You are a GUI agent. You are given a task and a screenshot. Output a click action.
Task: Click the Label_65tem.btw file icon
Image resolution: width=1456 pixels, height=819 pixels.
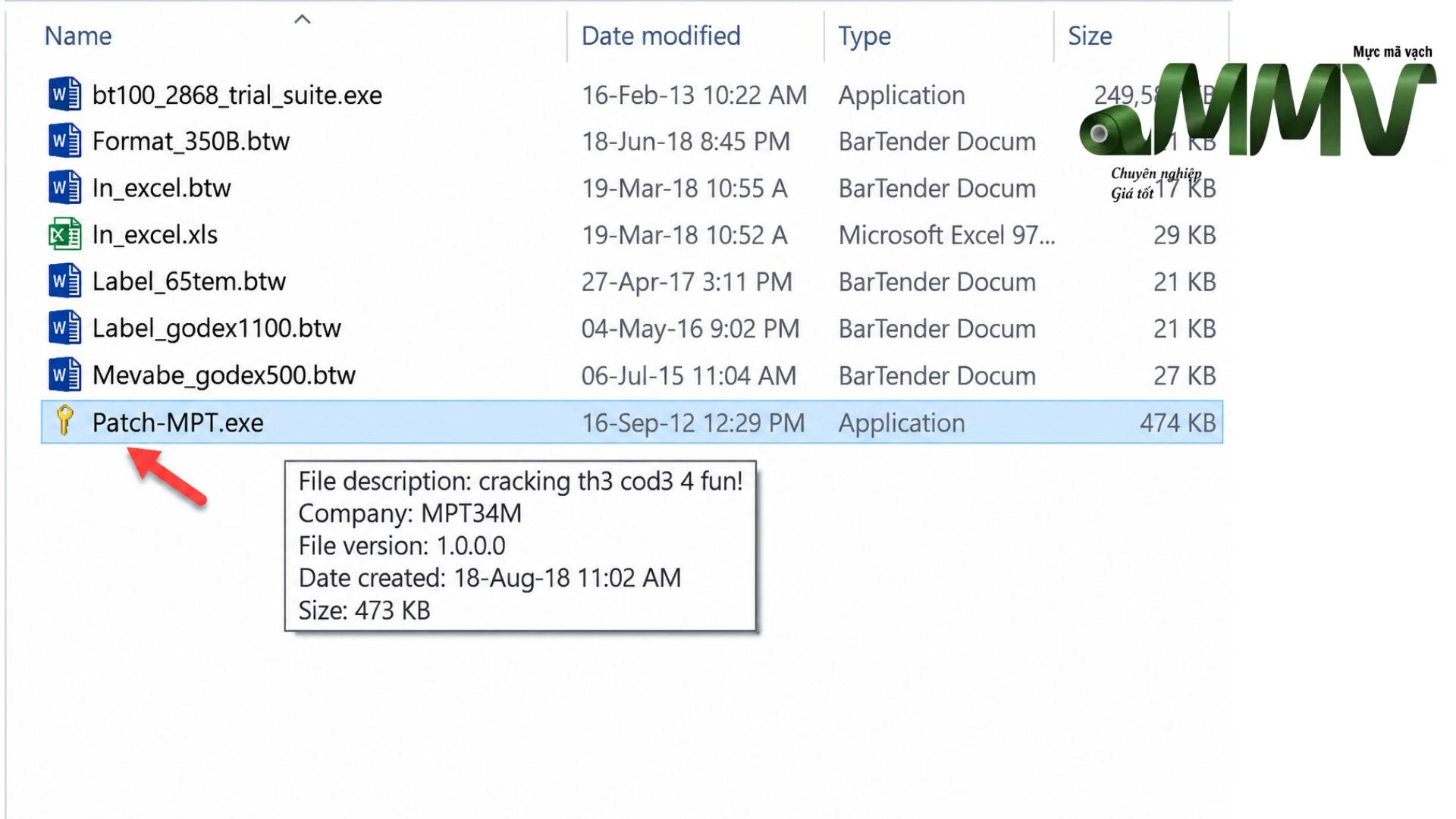64,281
